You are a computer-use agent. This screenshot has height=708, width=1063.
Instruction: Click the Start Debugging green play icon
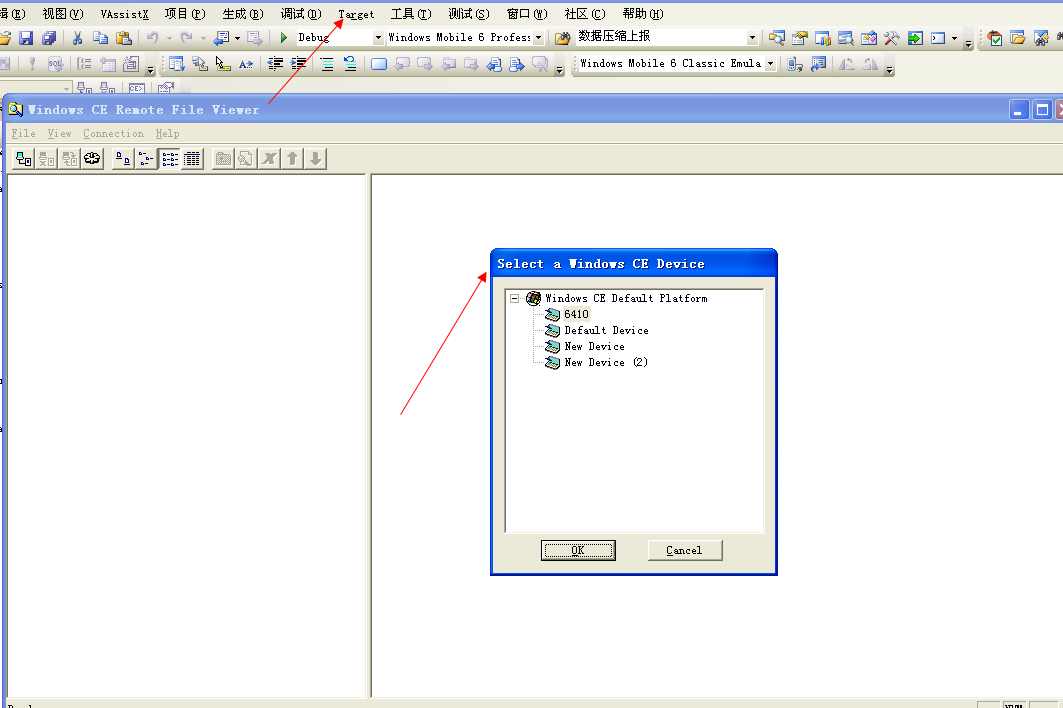coord(284,38)
